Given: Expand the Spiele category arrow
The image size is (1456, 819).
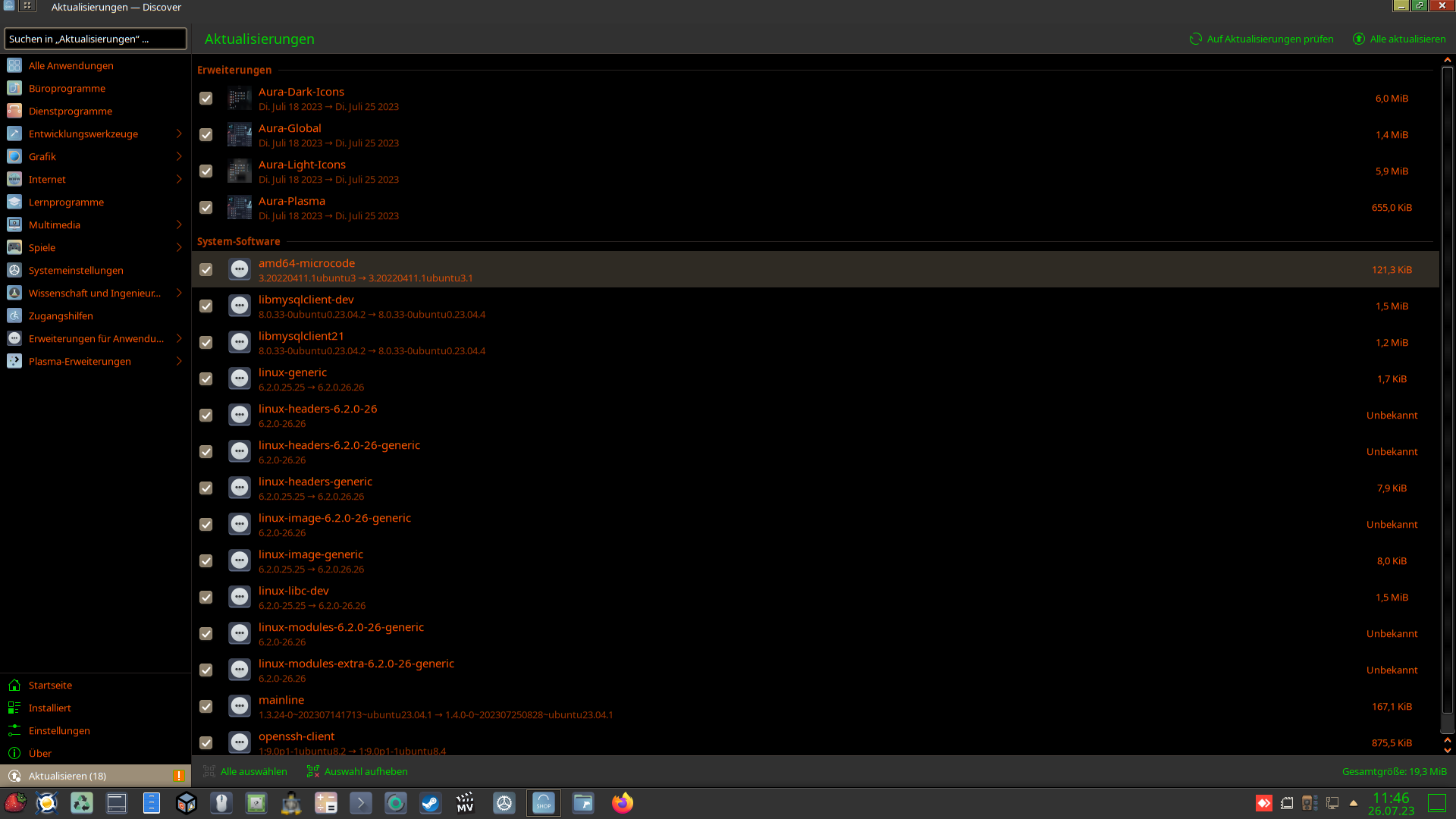Looking at the screenshot, I should click(x=179, y=247).
